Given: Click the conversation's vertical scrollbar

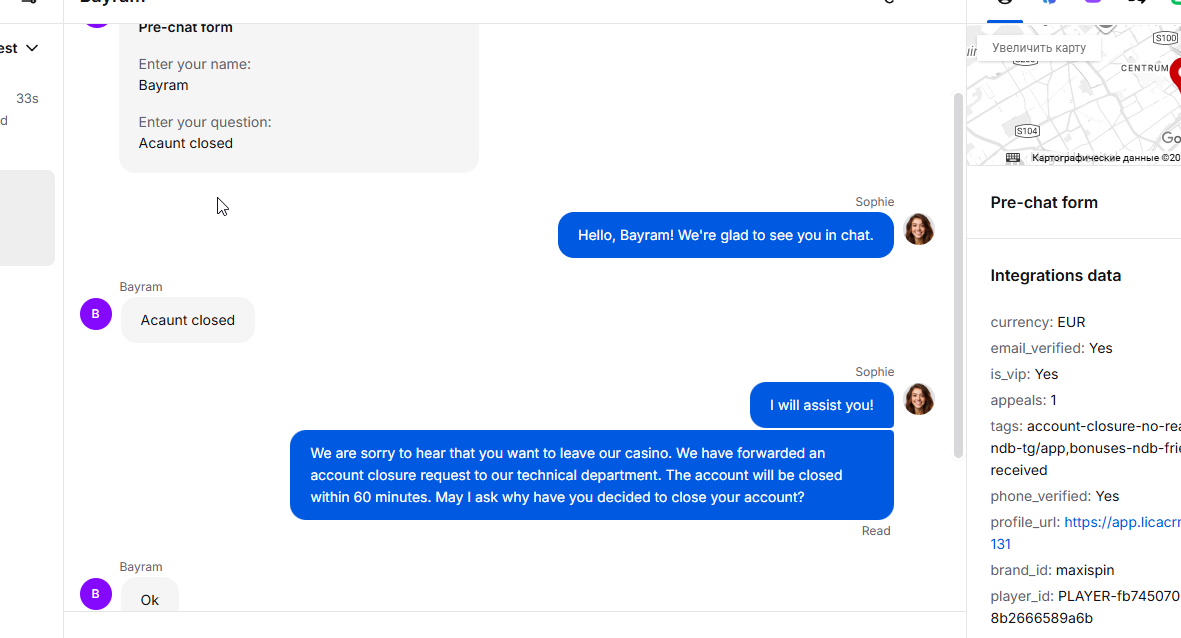Looking at the screenshot, I should pyautogui.click(x=958, y=270).
